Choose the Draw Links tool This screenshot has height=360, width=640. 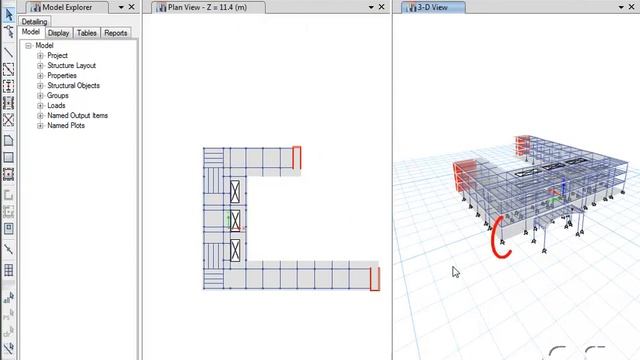click(9, 249)
